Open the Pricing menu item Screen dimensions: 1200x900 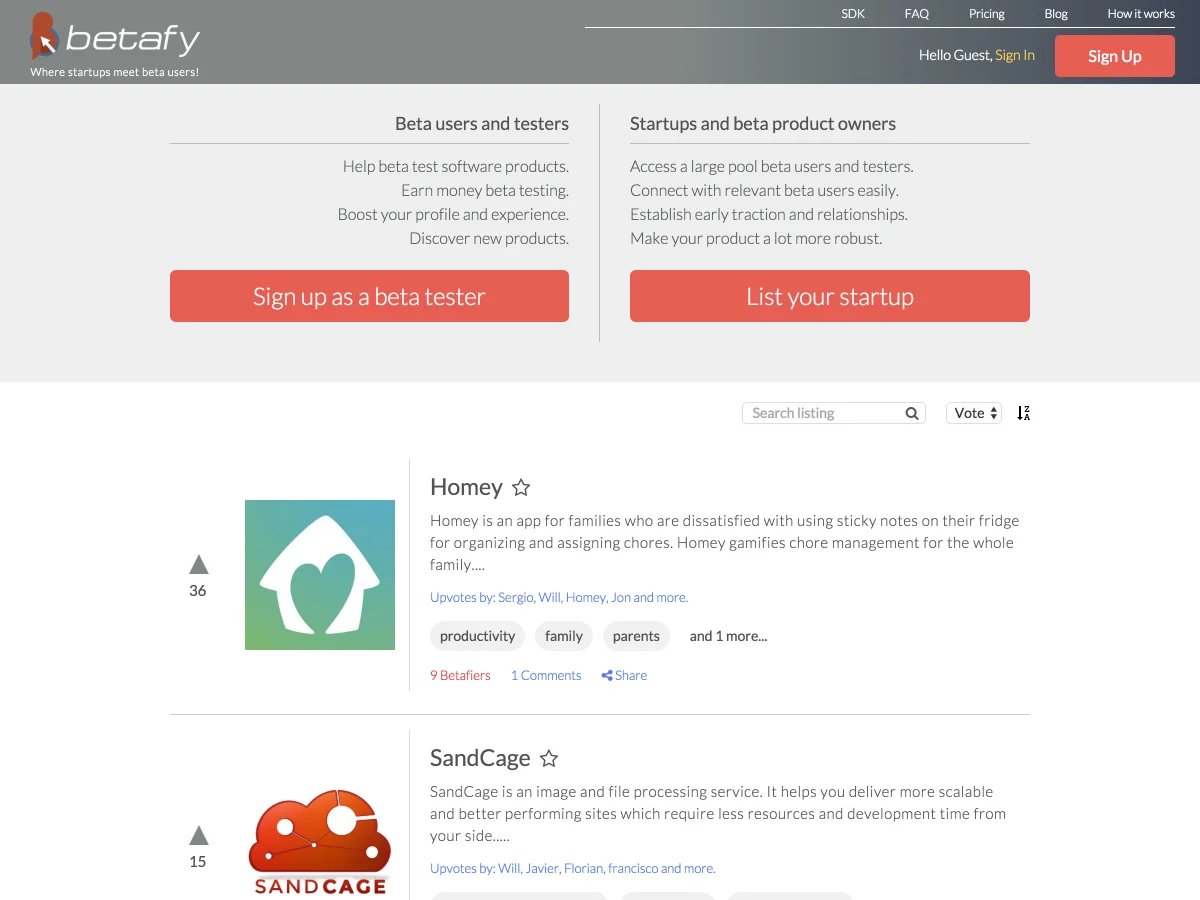[x=987, y=14]
